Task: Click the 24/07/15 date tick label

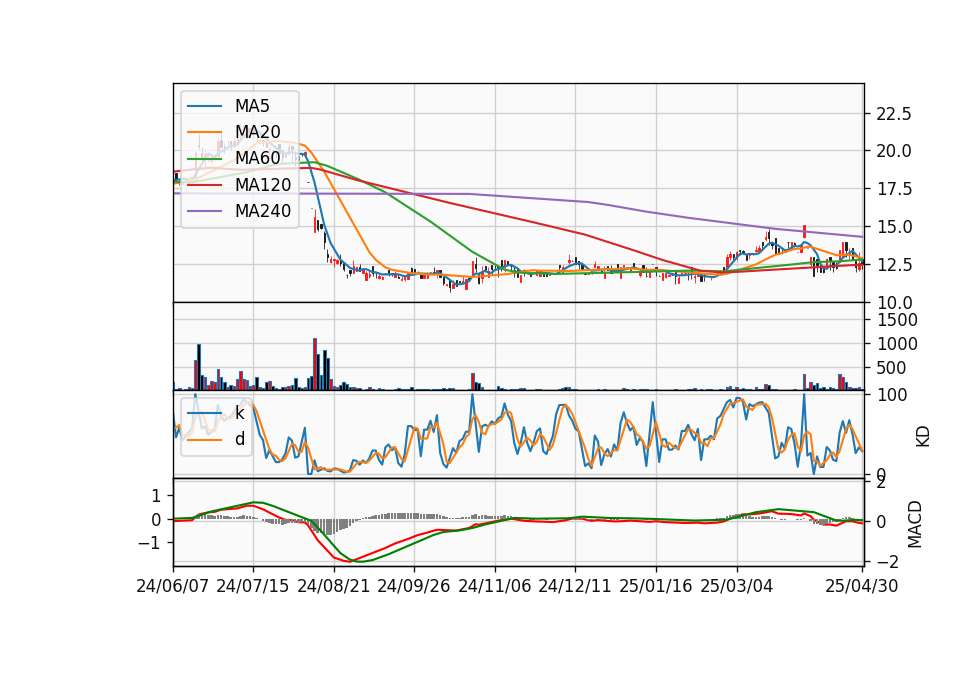Action: pos(253,586)
